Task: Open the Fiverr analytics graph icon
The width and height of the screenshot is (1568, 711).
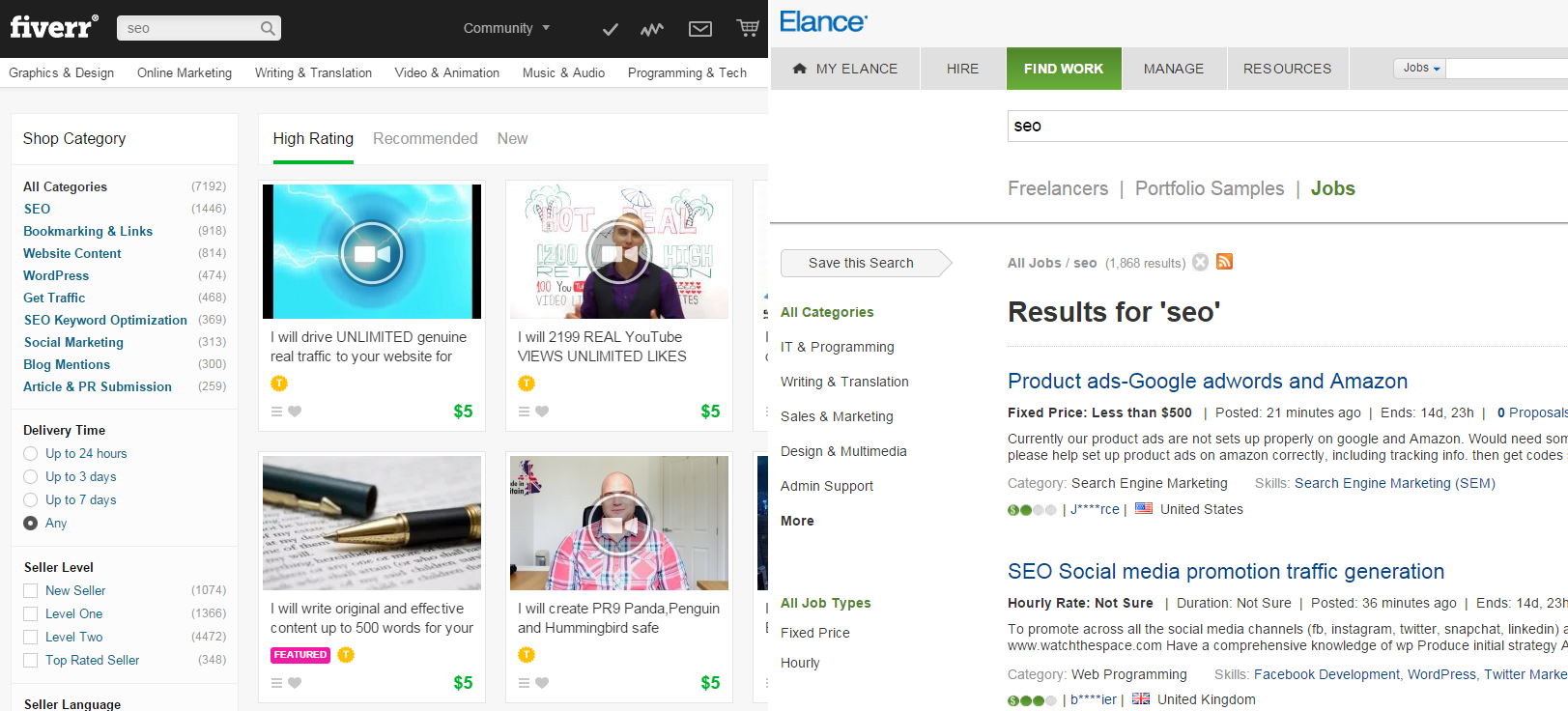Action: pos(652,29)
